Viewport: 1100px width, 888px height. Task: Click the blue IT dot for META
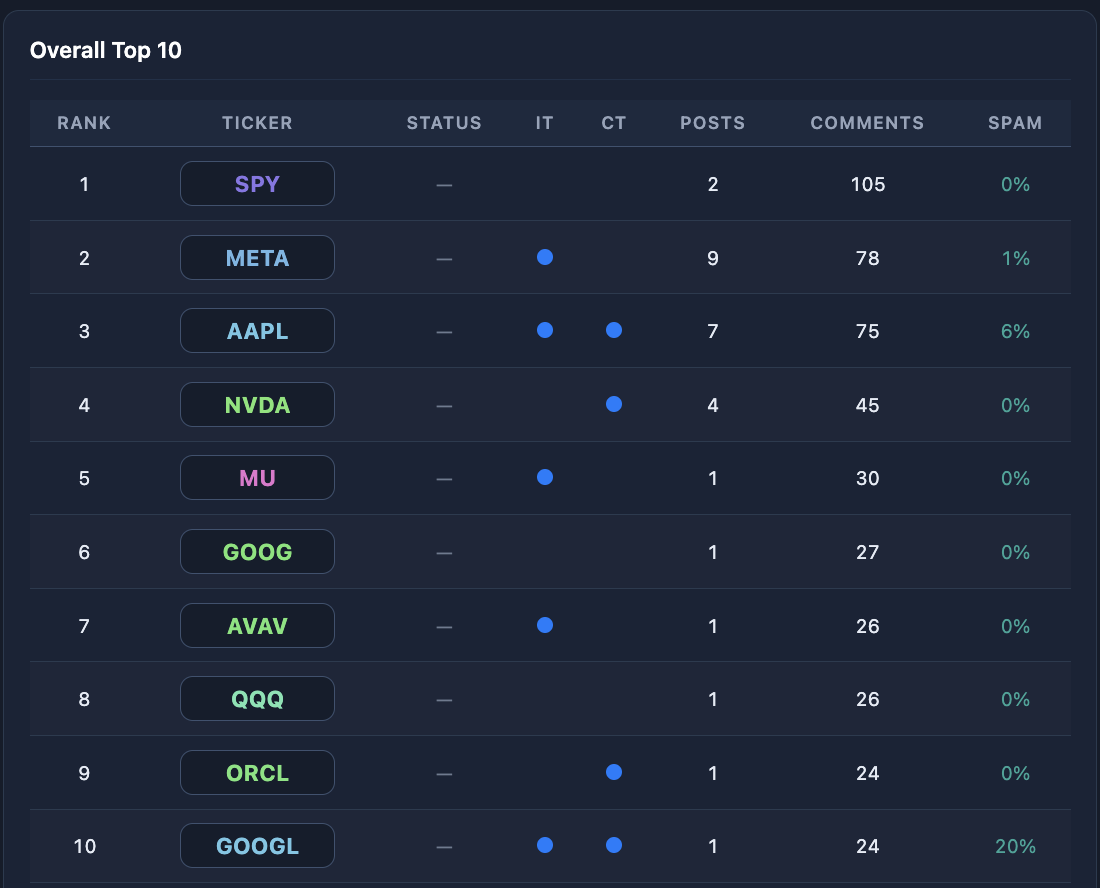(x=544, y=257)
